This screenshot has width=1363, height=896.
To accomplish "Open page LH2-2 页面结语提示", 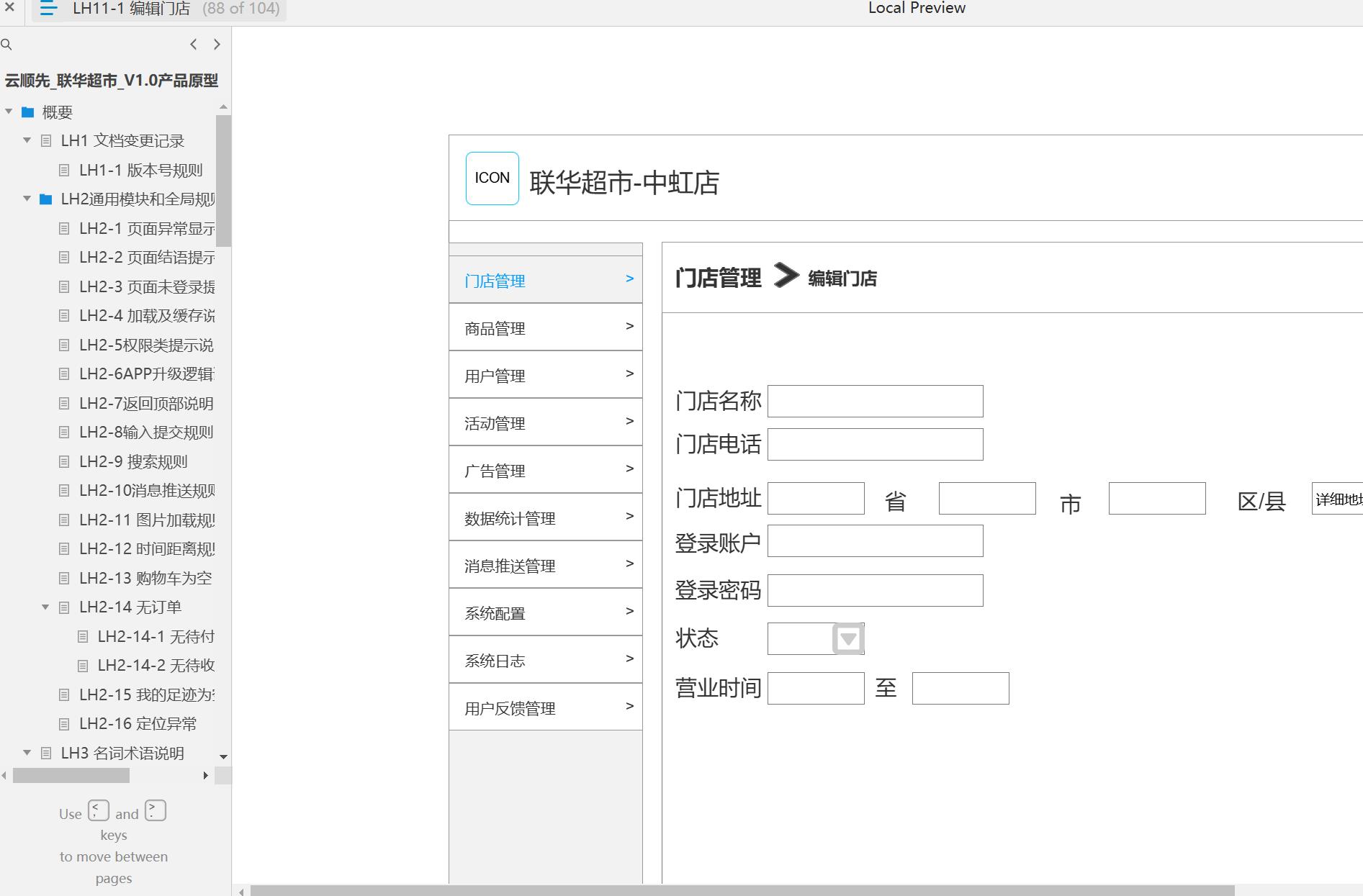I will [147, 258].
